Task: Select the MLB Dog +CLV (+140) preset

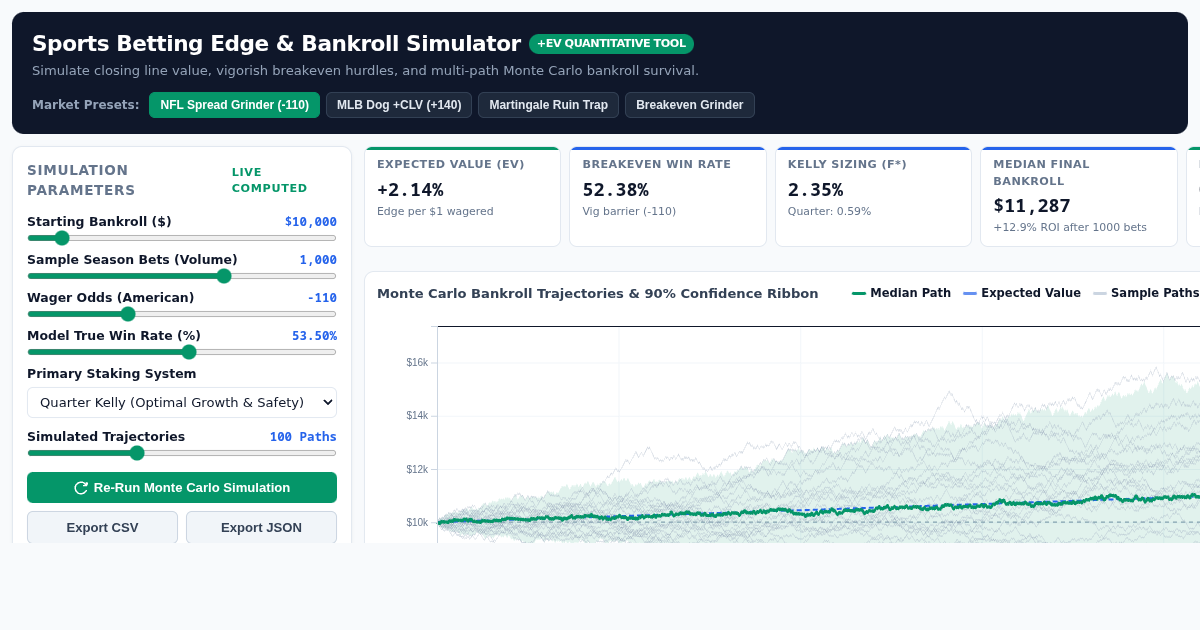Action: tap(399, 105)
